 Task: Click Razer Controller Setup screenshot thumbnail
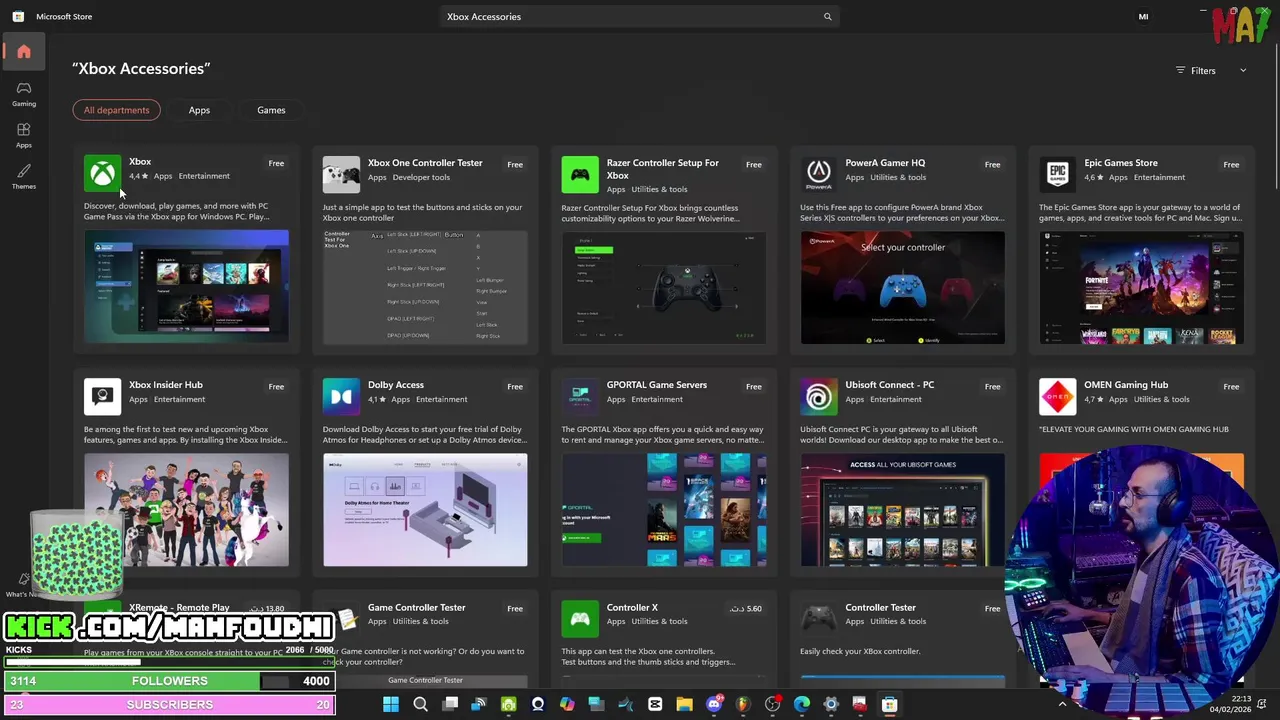[x=664, y=287]
